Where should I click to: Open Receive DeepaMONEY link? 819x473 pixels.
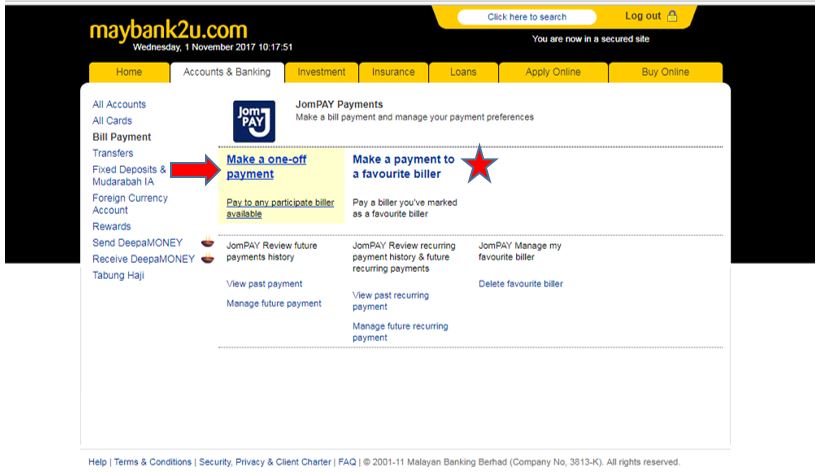point(143,259)
